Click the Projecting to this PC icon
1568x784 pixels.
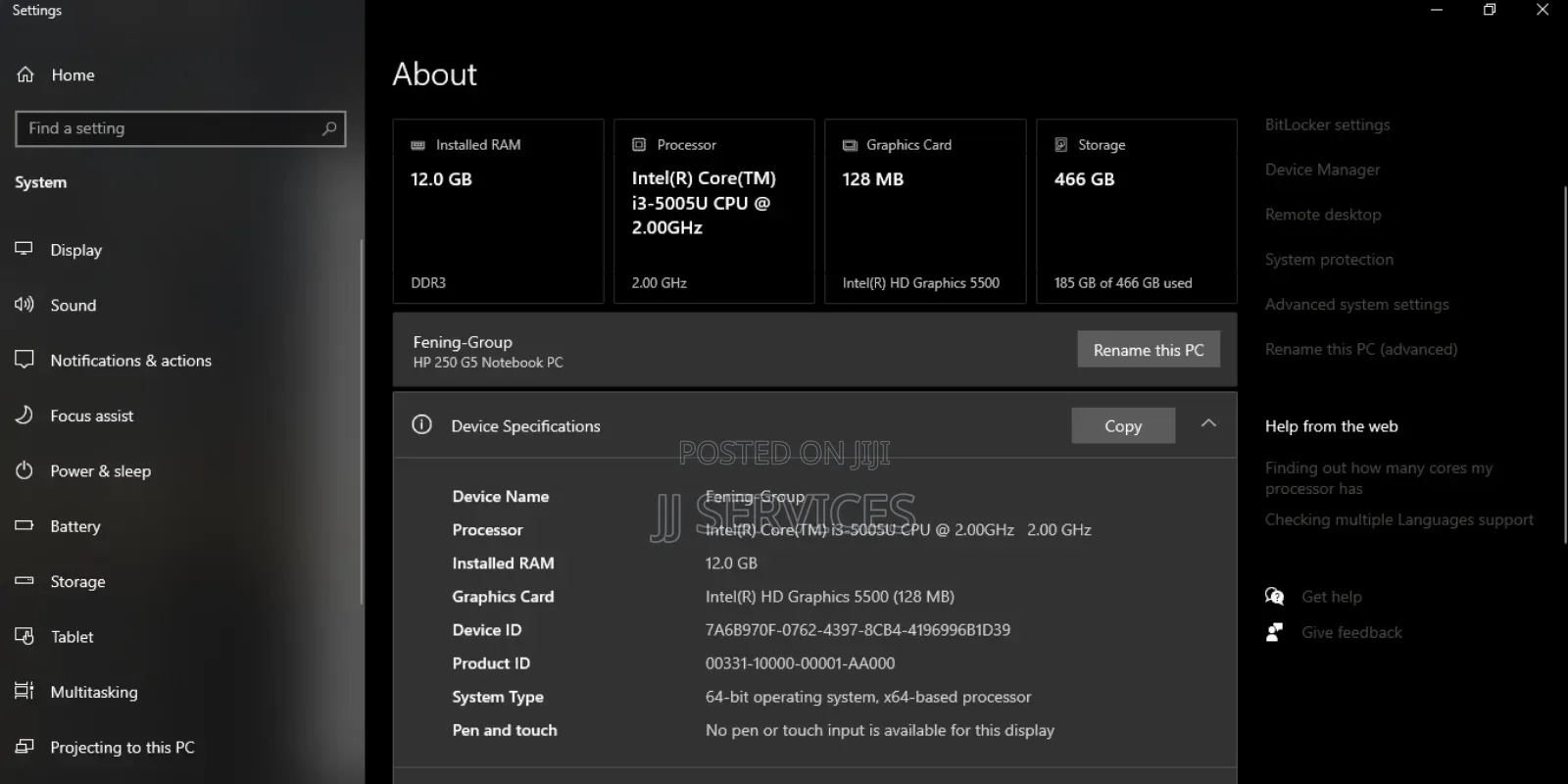[x=24, y=747]
